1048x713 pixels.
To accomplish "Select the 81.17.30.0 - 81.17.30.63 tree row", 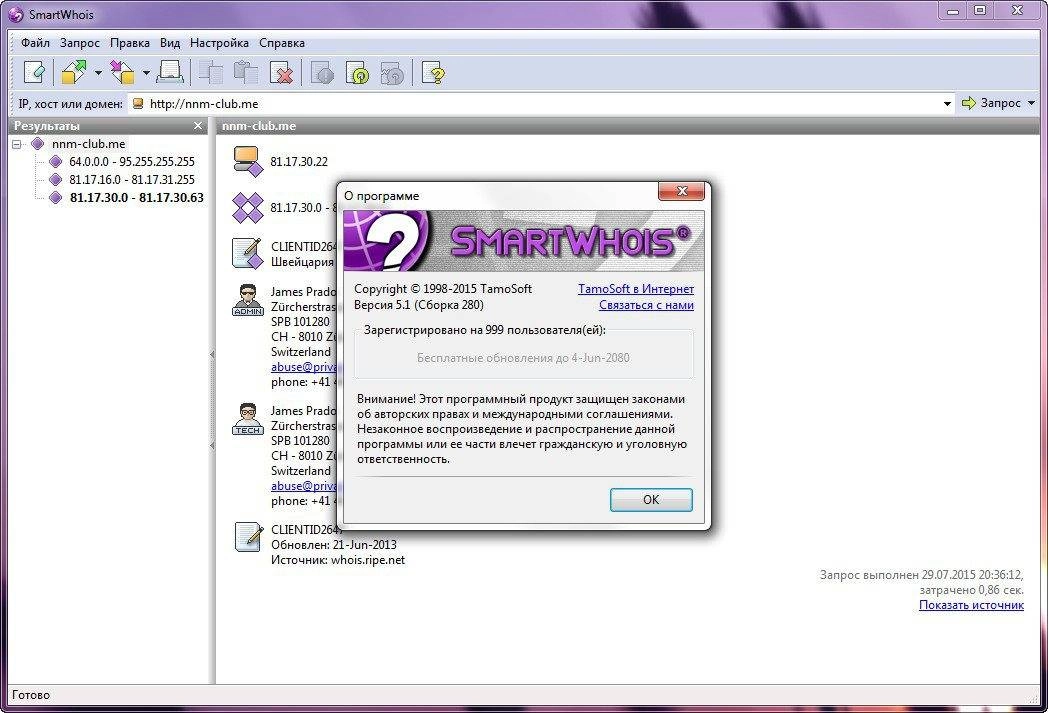I will (136, 198).
